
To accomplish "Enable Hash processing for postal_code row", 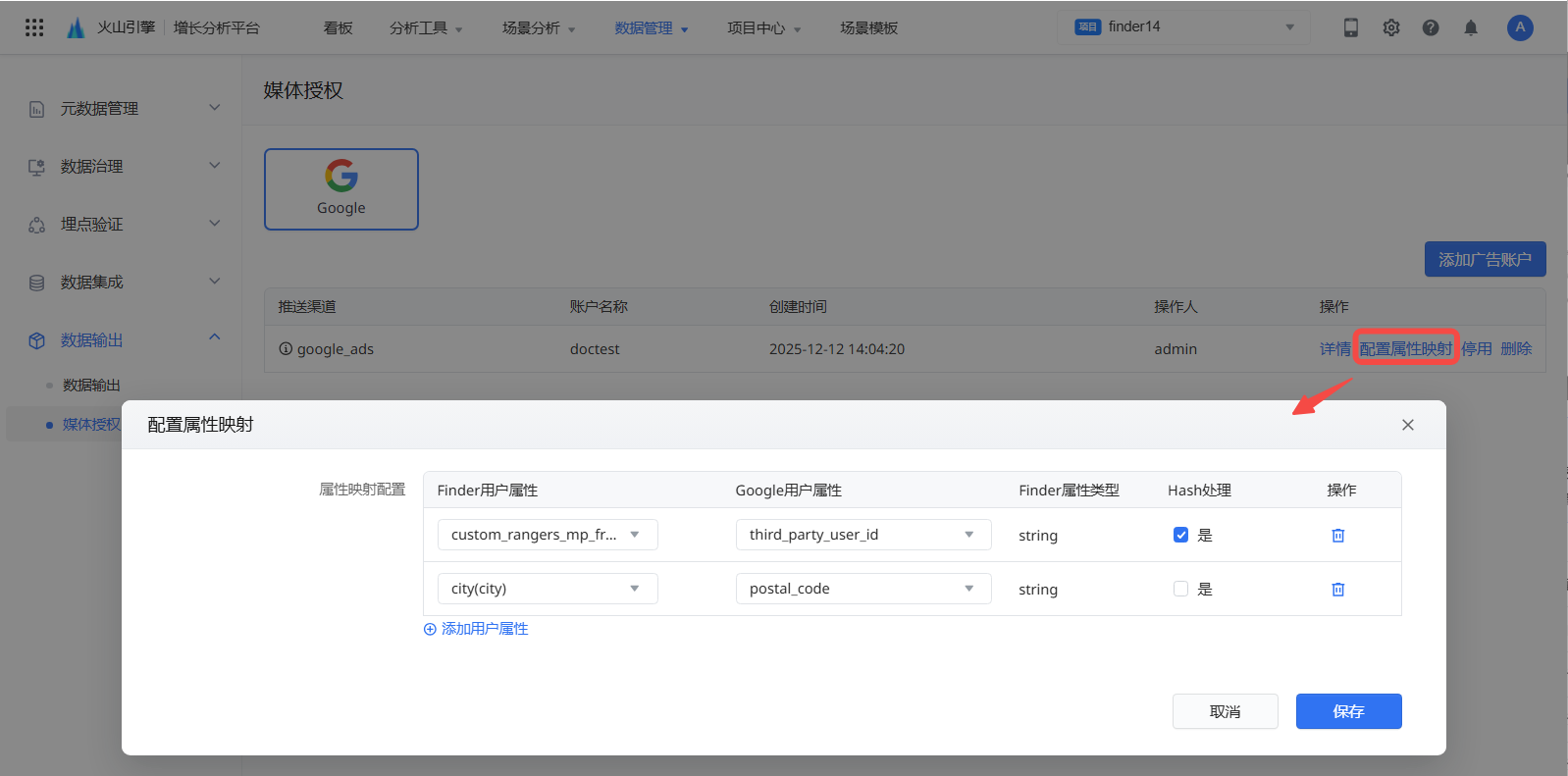I will click(x=1181, y=589).
